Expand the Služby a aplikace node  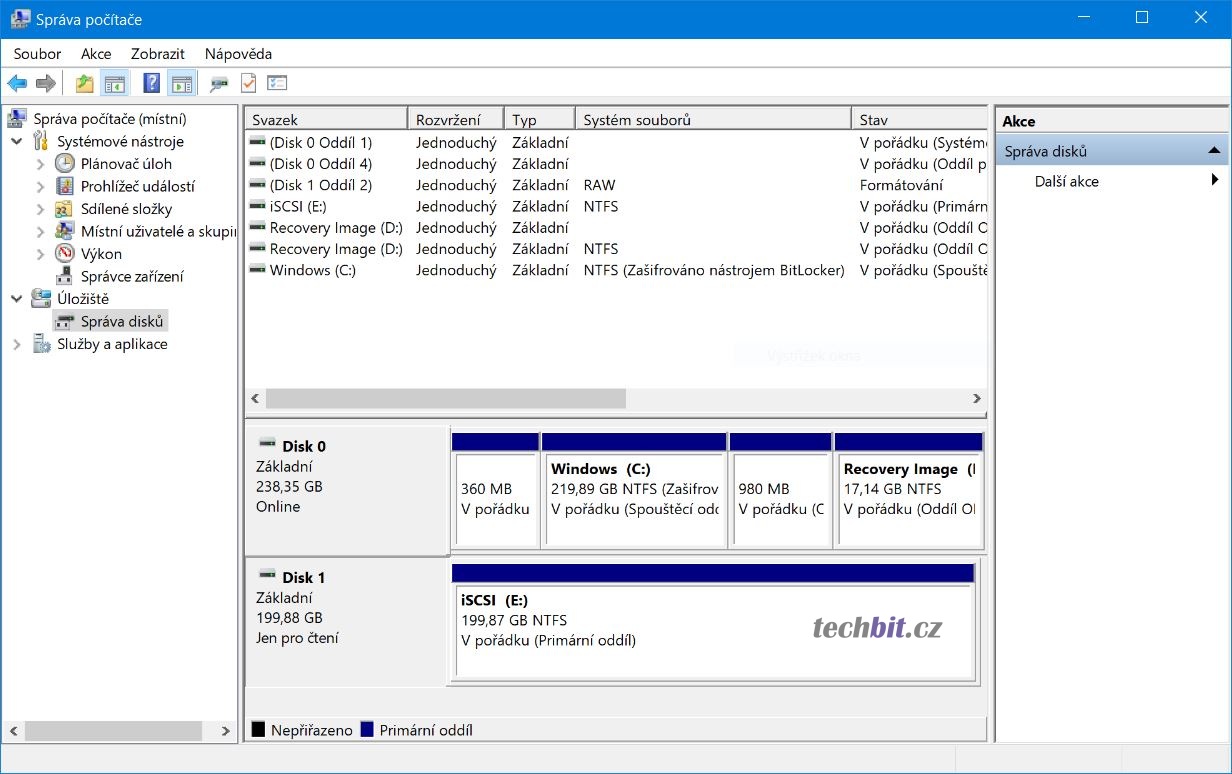[17, 345]
